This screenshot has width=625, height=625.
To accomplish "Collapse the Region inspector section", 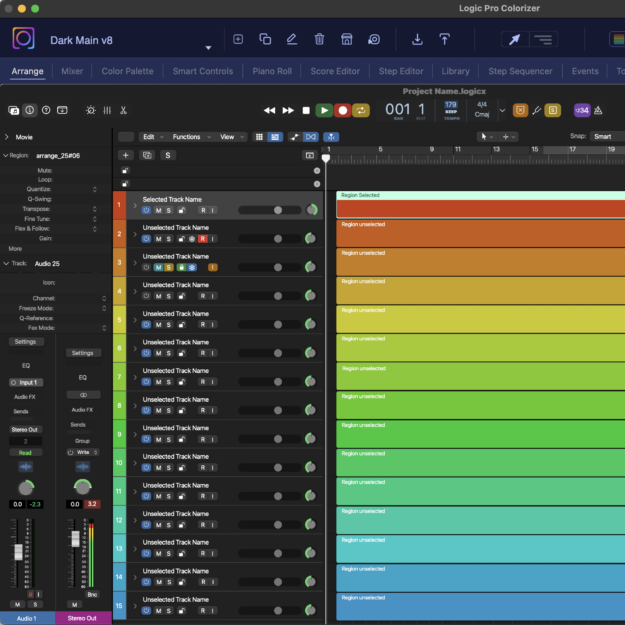I will (6, 155).
